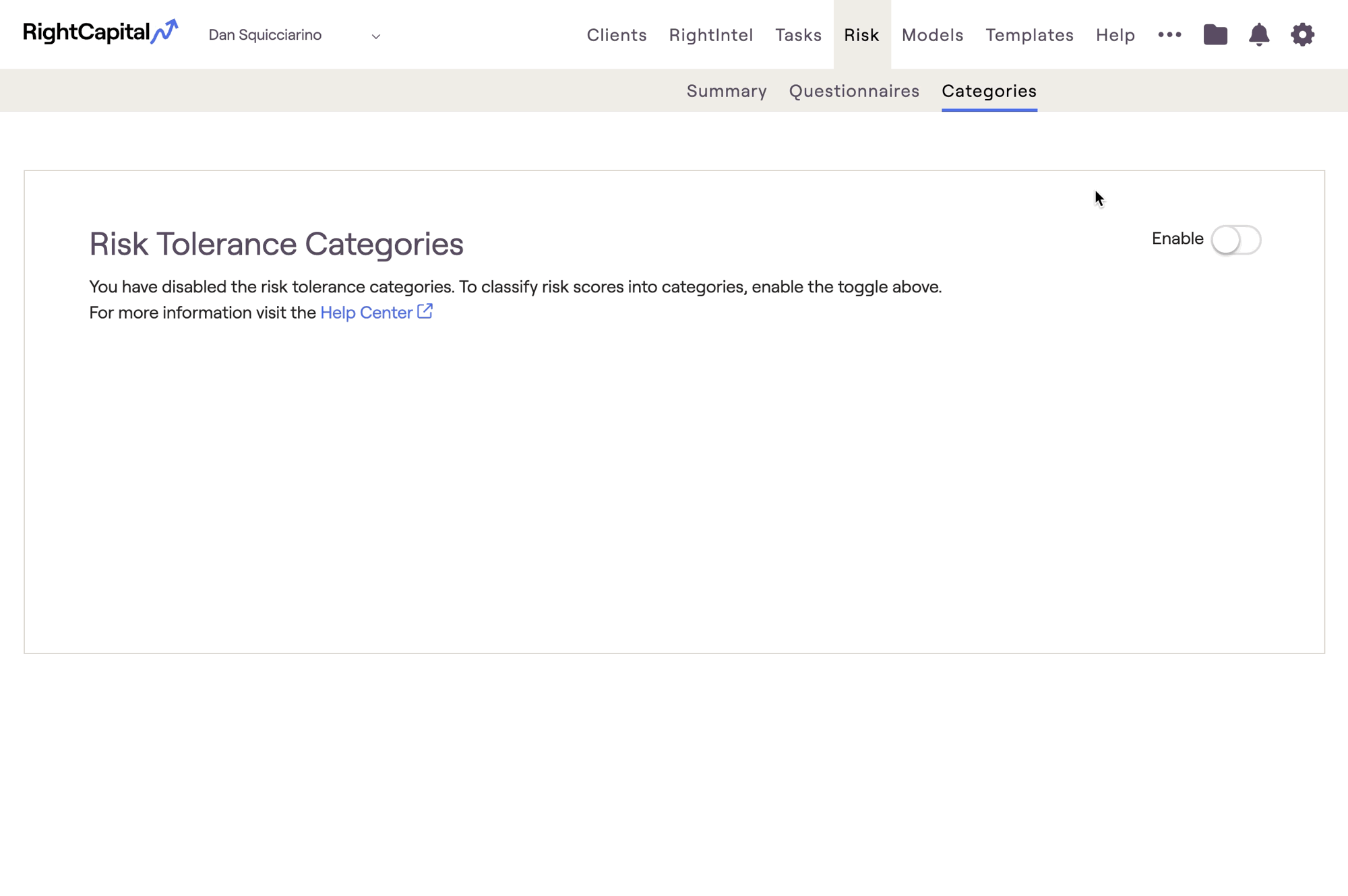Select Risk in the top navigation
Viewport: 1348px width, 896px height.
[861, 35]
